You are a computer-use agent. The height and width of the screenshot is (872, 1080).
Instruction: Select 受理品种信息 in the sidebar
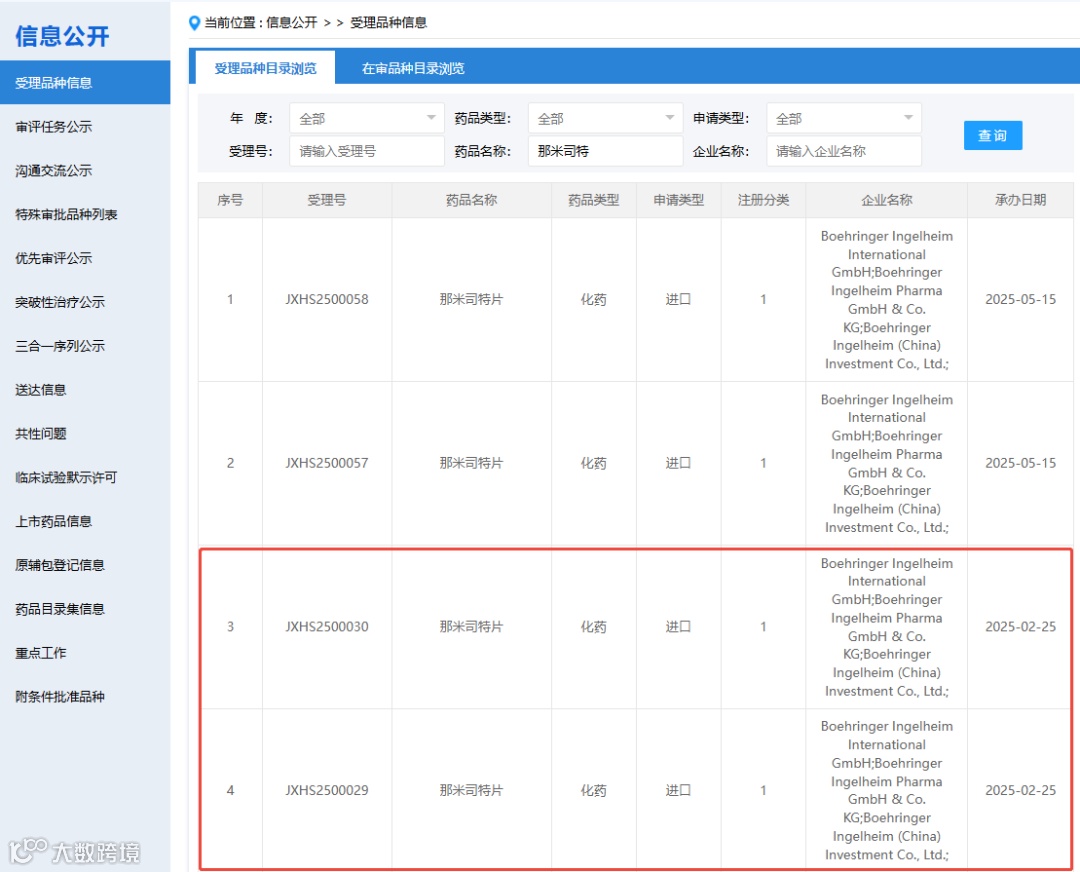85,83
